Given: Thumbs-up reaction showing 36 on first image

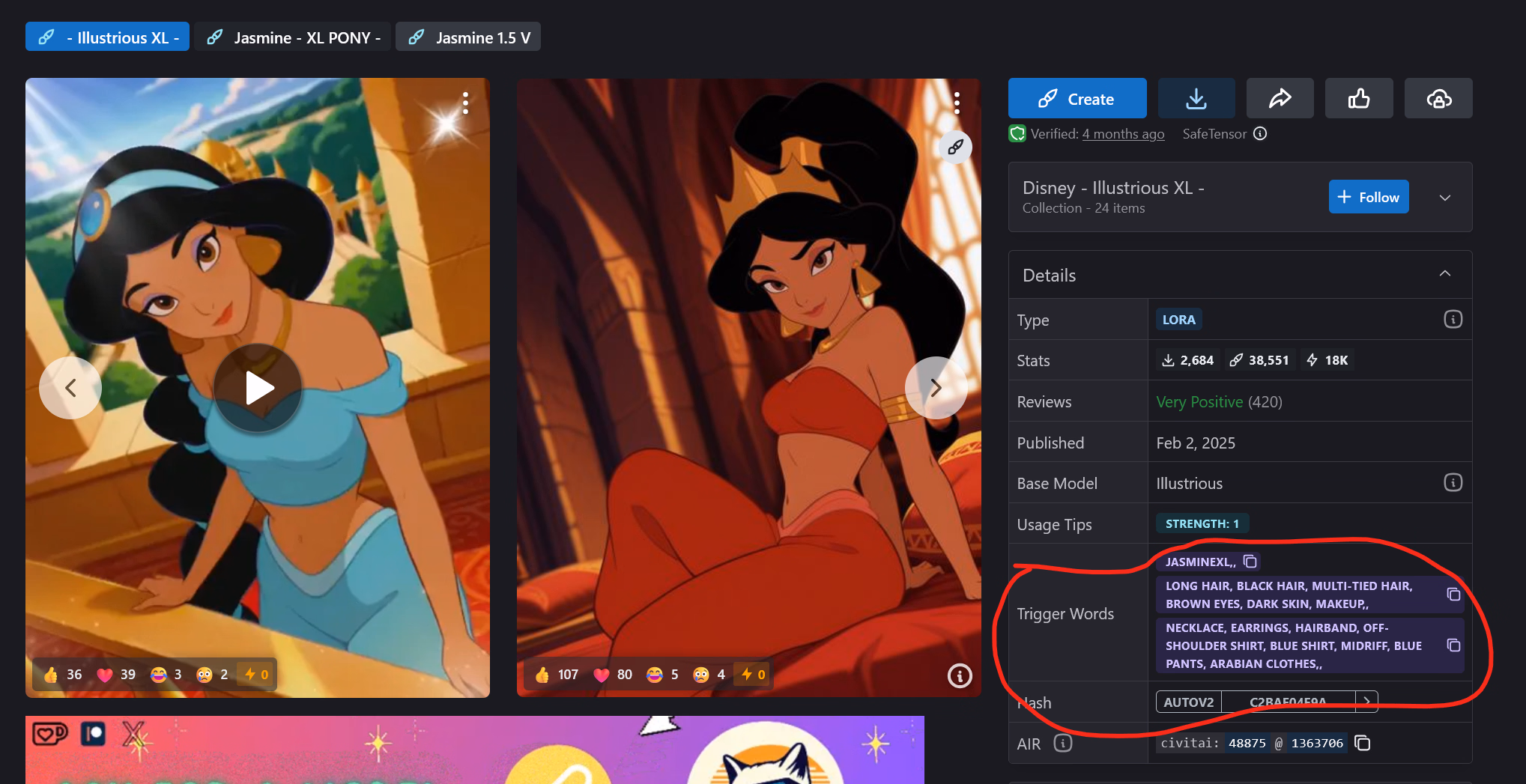Looking at the screenshot, I should (x=63, y=675).
